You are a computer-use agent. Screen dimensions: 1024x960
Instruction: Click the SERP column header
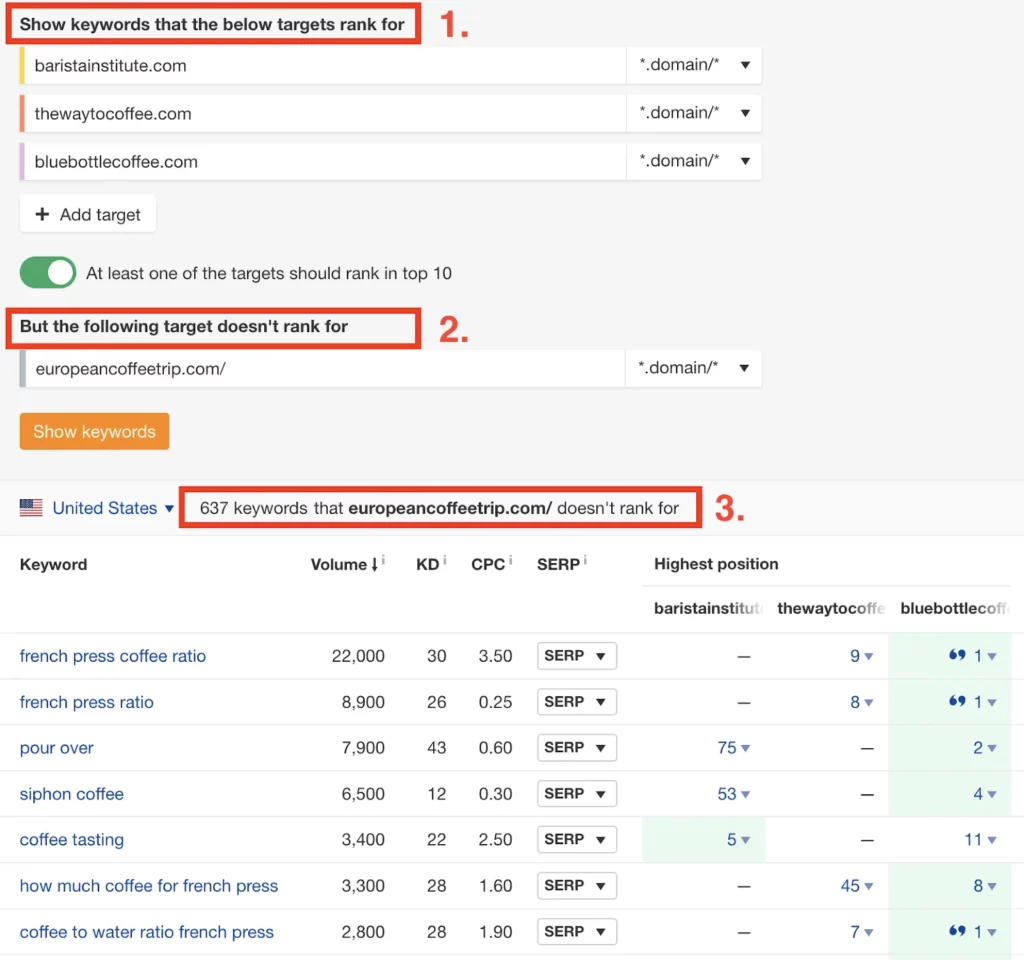tap(558, 564)
